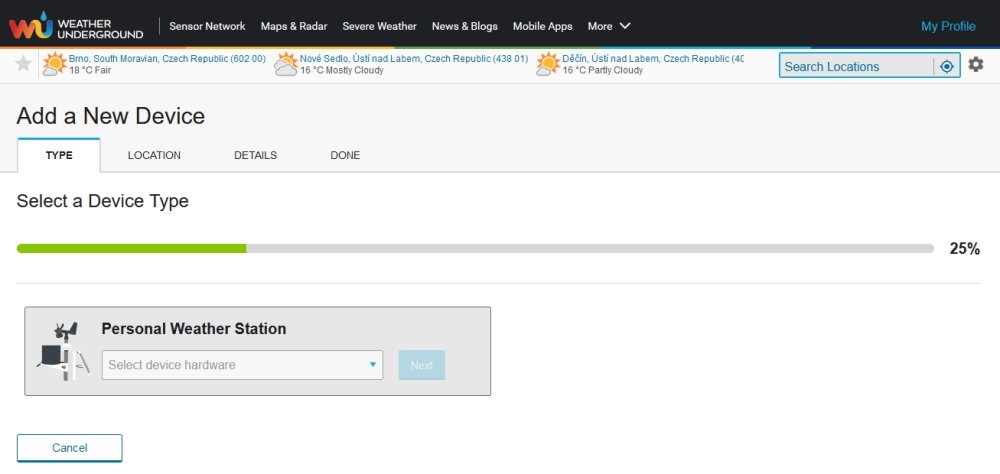Viewport: 1000px width, 474px height.
Task: Click the locate-me target icon
Action: [x=946, y=66]
